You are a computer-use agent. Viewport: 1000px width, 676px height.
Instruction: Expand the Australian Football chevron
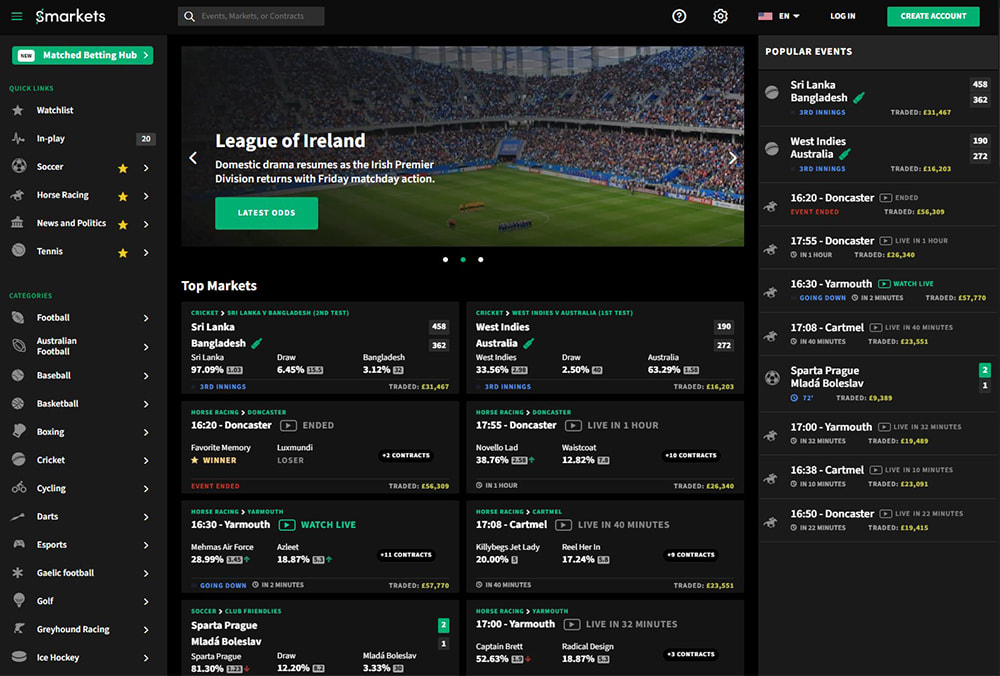point(146,347)
